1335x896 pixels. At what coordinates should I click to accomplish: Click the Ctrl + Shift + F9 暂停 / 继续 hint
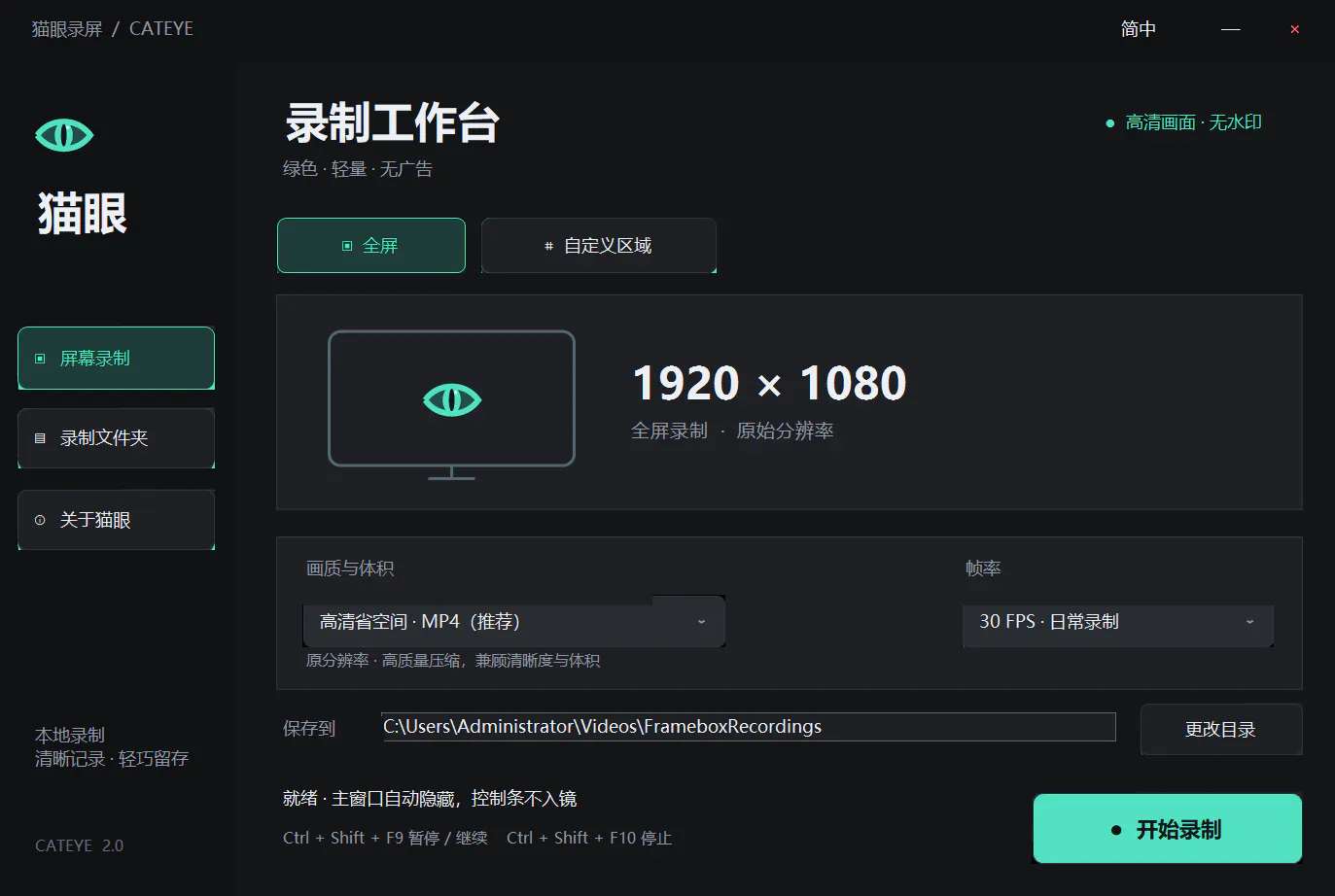tap(385, 838)
